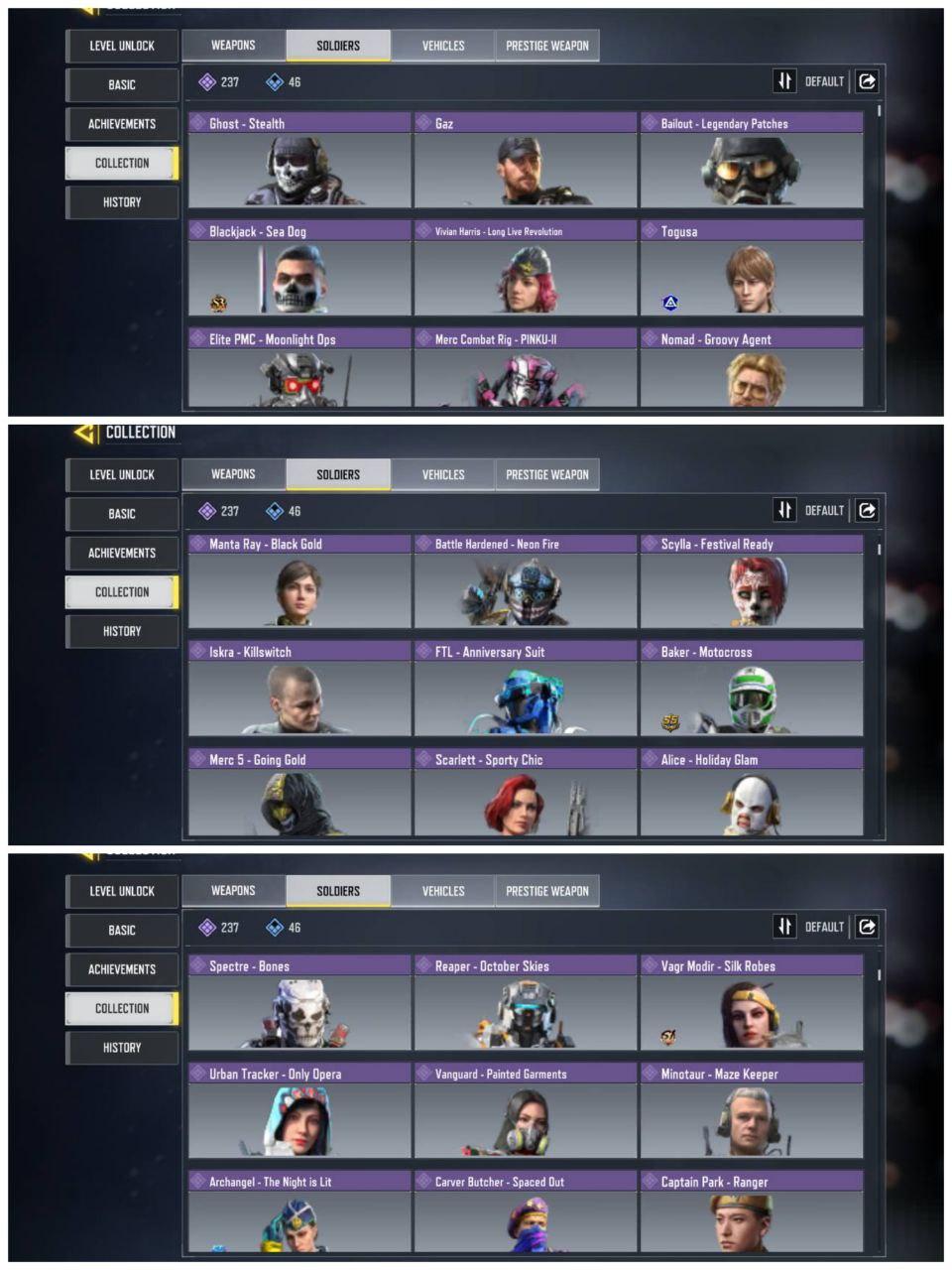Click the S5 badge on Baker - Motocross card
The image size is (952, 1270).
[x=670, y=724]
